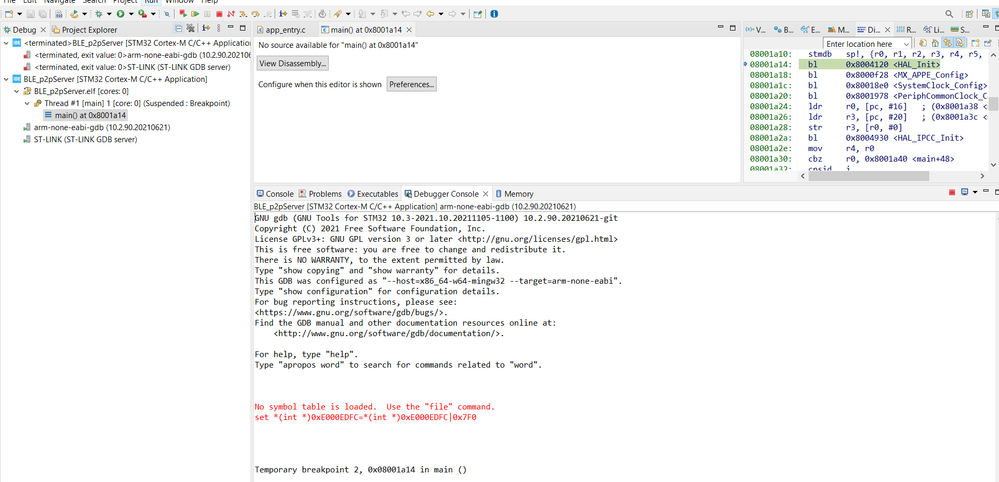Click the Step Into toolbar icon

[x=243, y=13]
